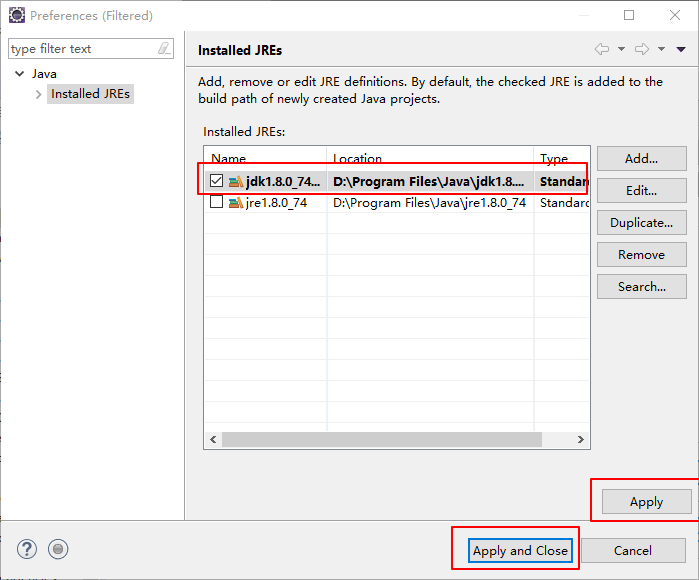Clear the filter text with eraser icon
Screen dimensions: 699x580
164,49
